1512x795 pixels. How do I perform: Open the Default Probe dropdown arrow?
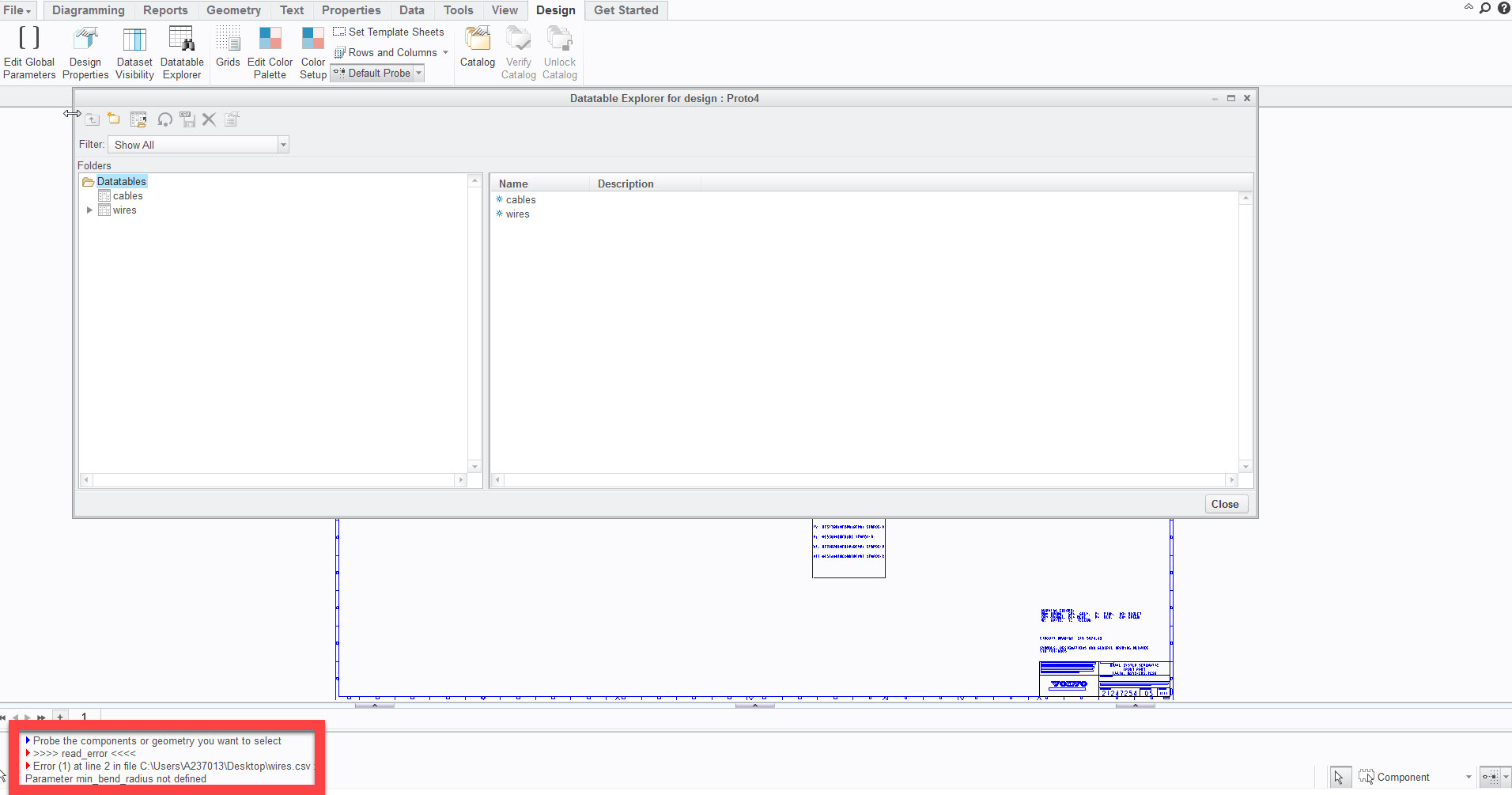coord(419,73)
